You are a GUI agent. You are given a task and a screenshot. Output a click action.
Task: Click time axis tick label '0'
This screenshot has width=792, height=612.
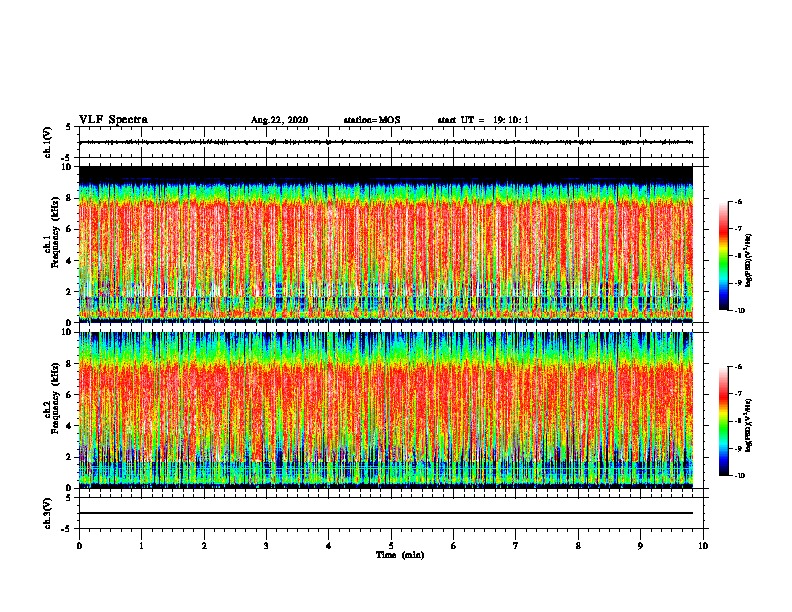pos(79,546)
